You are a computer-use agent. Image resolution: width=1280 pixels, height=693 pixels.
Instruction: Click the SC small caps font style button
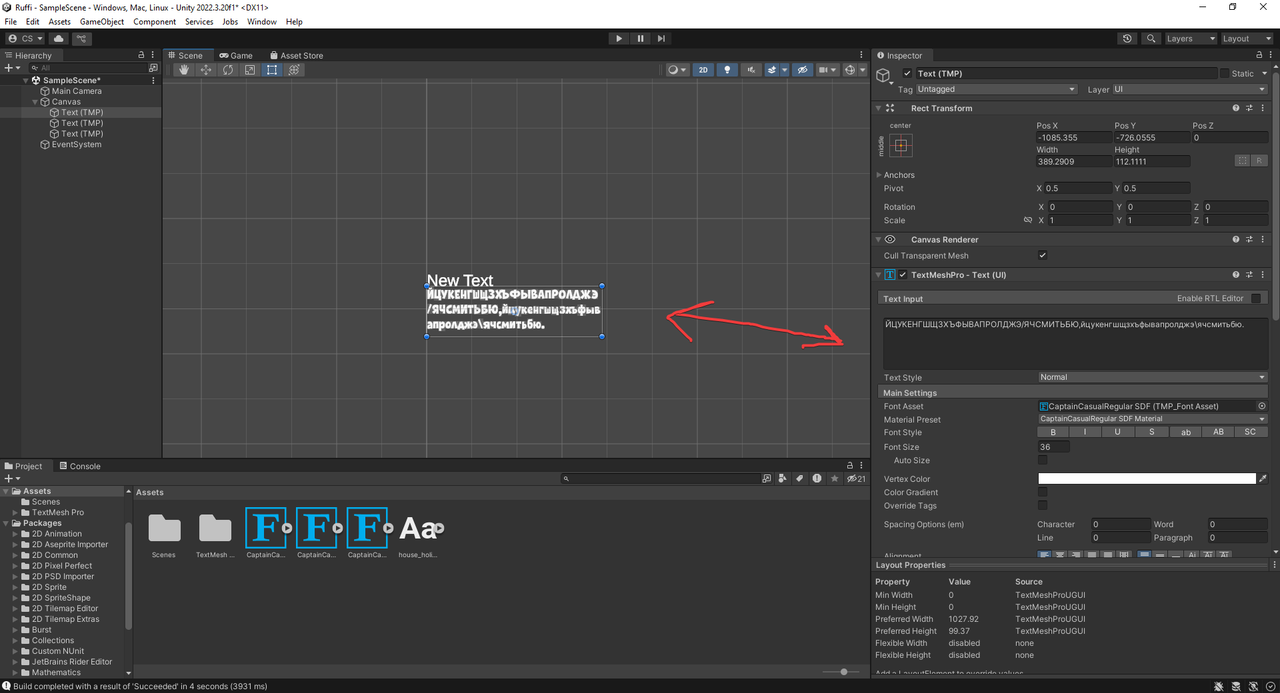point(1251,433)
